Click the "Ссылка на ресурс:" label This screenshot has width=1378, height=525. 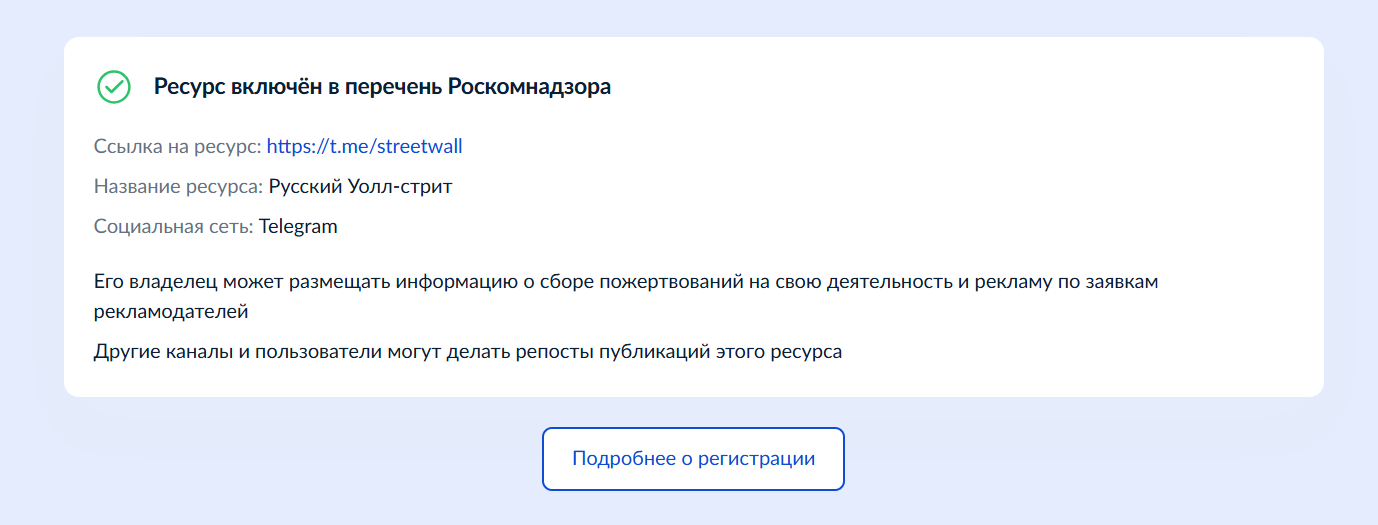[177, 147]
